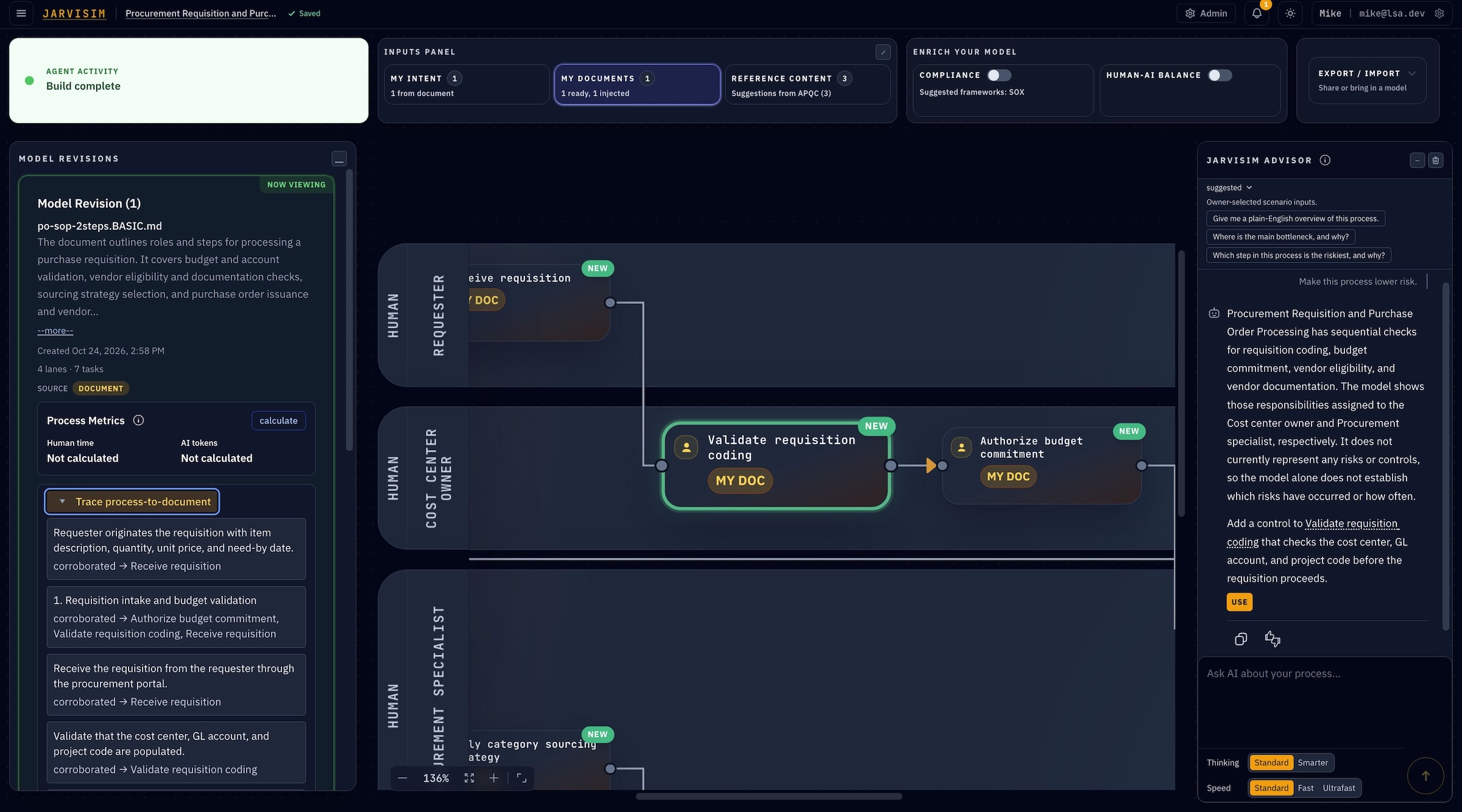
Task: Open the hamburger main menu
Action: coord(21,13)
